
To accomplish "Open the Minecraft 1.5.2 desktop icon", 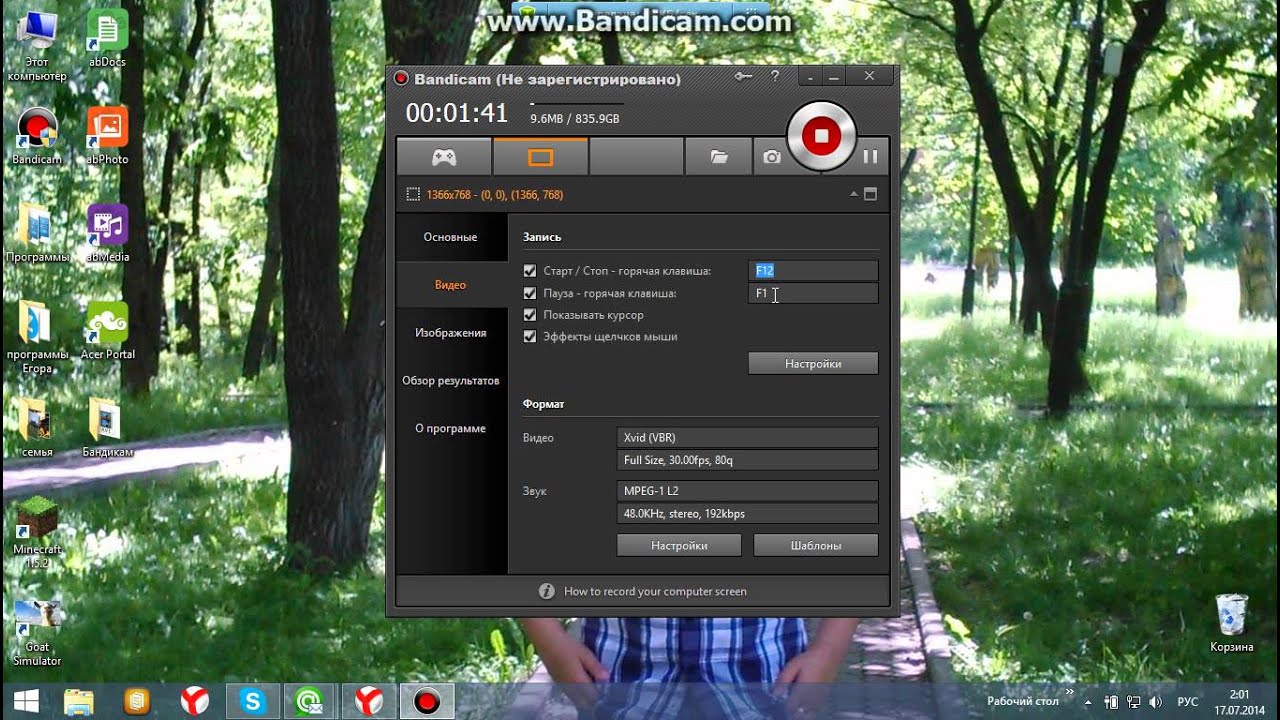I will tap(37, 533).
